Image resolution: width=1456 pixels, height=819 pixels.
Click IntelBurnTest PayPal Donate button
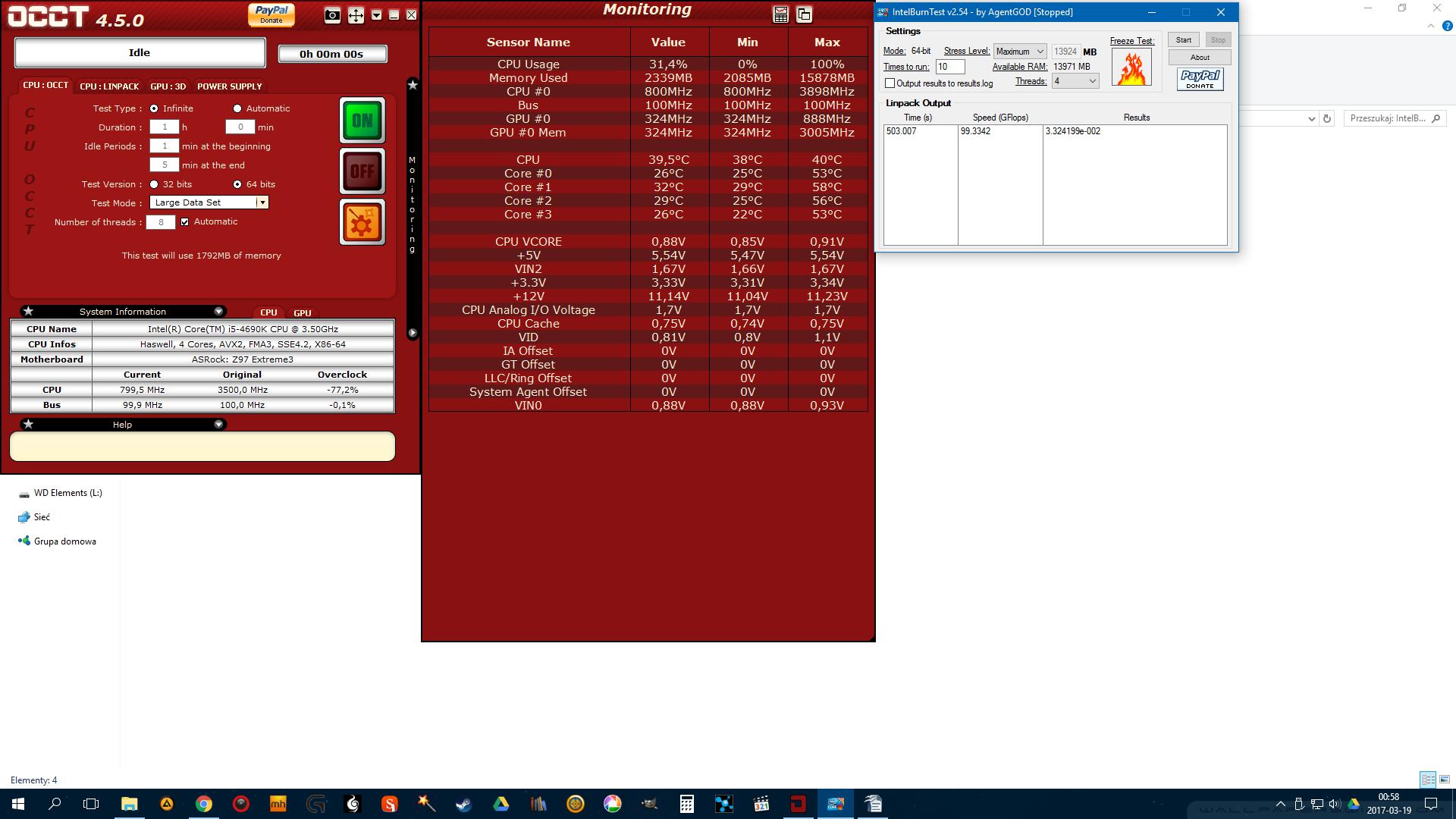coord(1200,79)
